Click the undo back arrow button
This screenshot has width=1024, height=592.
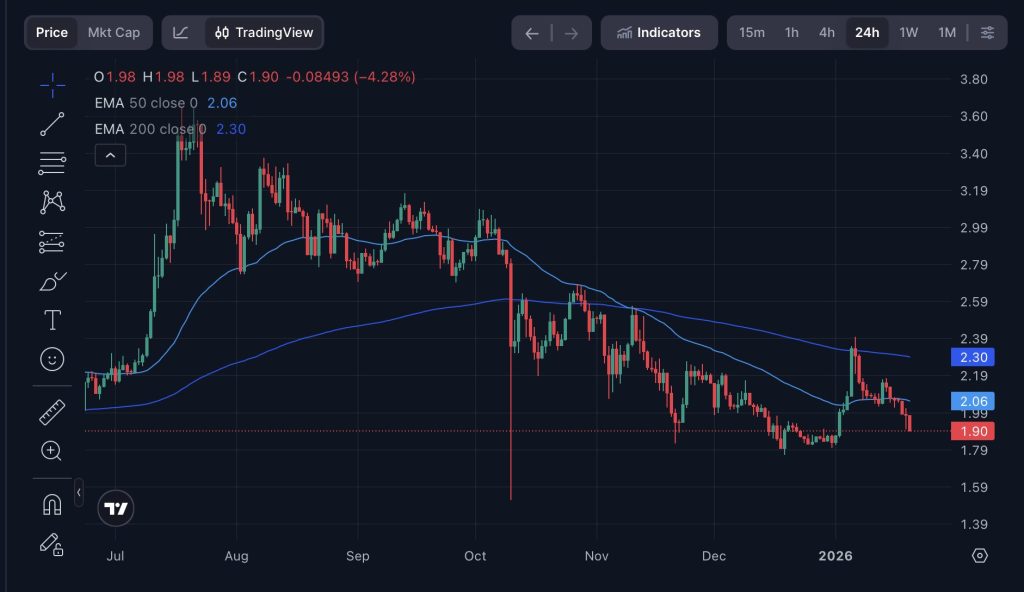(532, 33)
